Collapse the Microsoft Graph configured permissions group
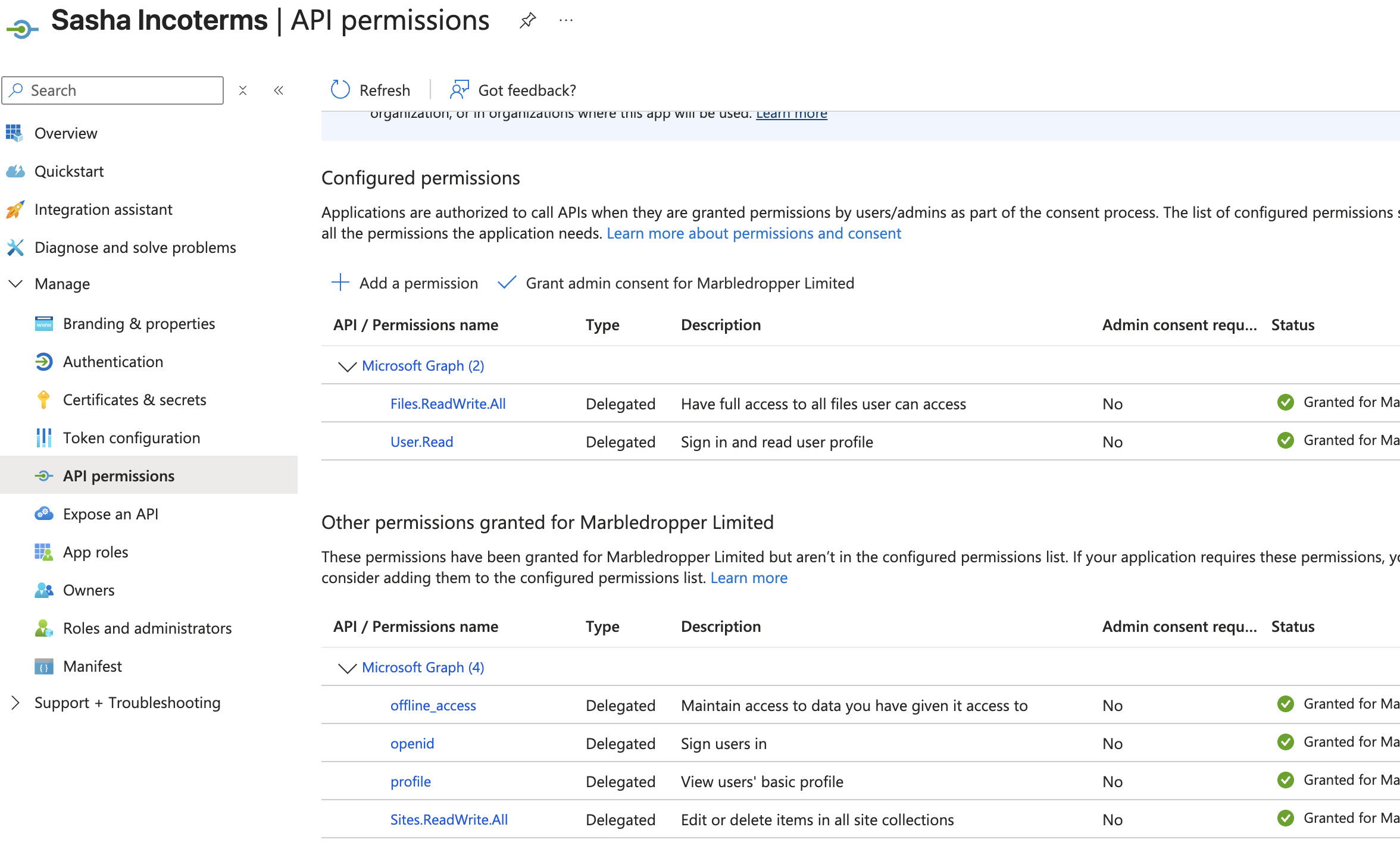1400x852 pixels. pos(347,367)
